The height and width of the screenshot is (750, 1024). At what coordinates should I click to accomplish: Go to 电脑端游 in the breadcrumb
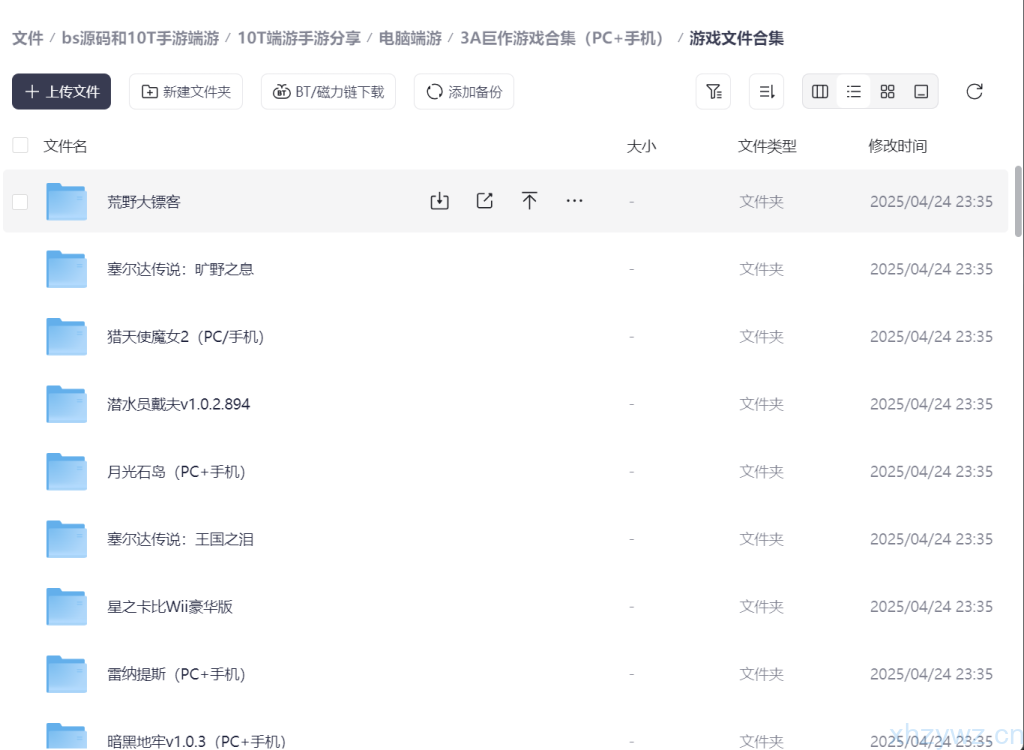click(410, 39)
